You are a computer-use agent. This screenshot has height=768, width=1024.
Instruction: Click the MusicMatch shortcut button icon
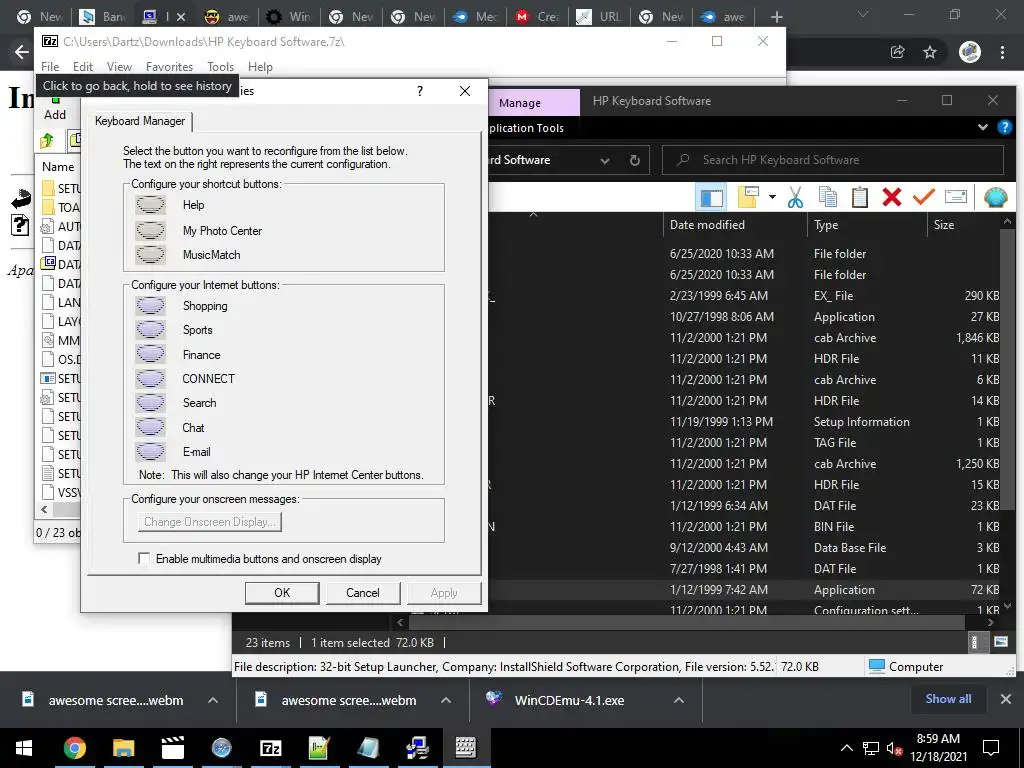pos(150,255)
